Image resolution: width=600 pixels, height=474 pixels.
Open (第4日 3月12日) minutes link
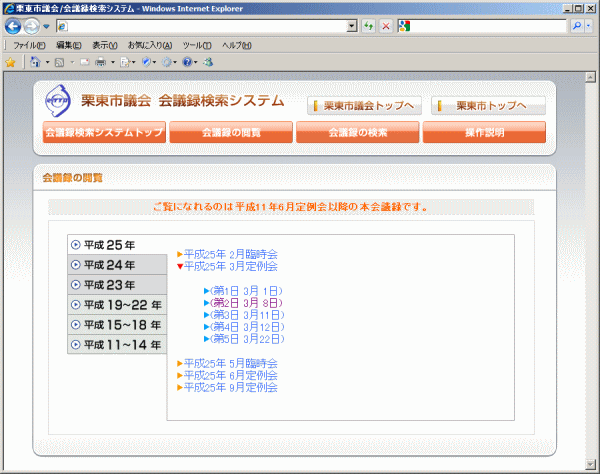(245, 327)
